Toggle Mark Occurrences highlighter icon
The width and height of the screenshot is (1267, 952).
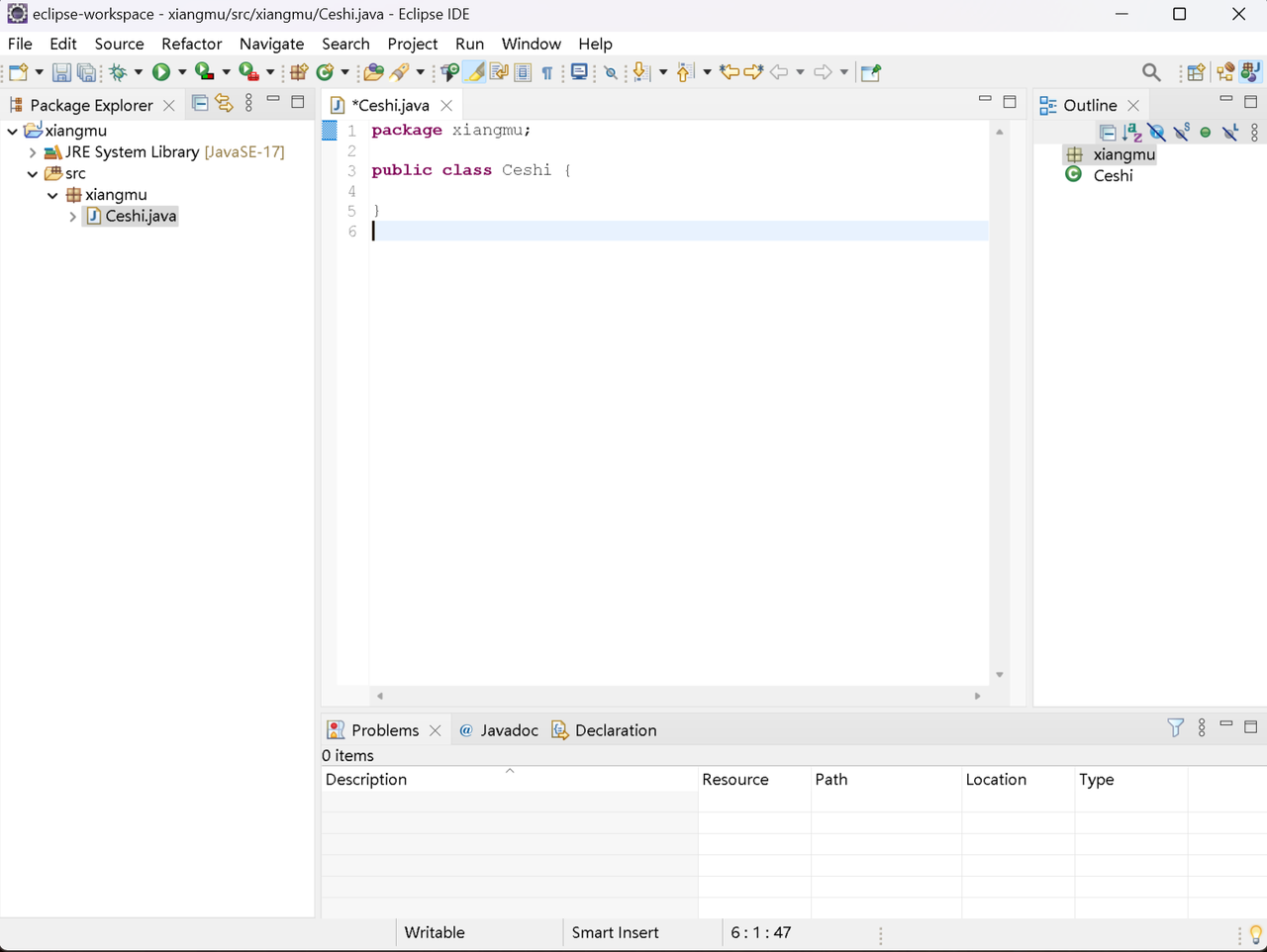point(475,72)
